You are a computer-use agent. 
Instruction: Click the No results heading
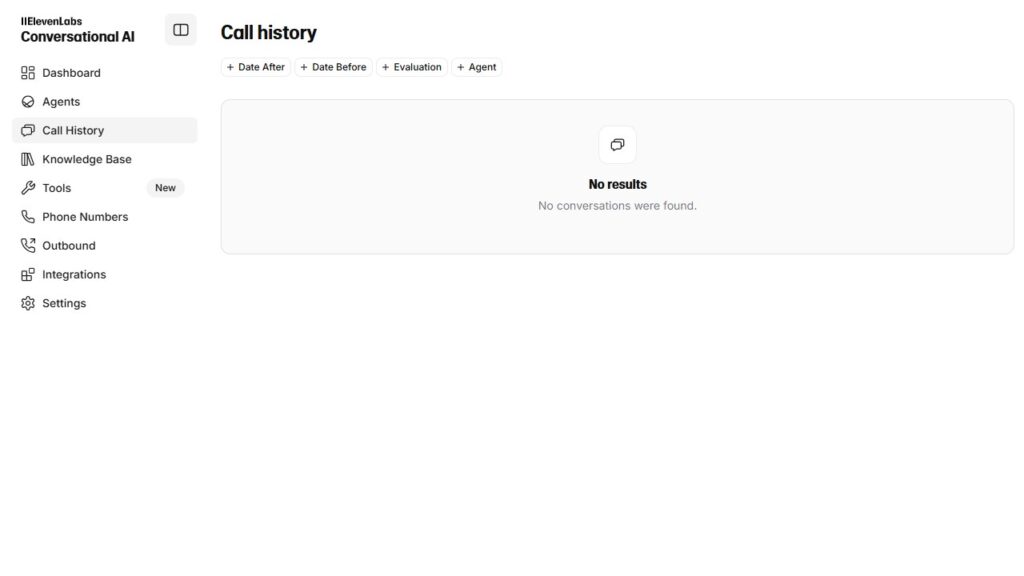(617, 185)
